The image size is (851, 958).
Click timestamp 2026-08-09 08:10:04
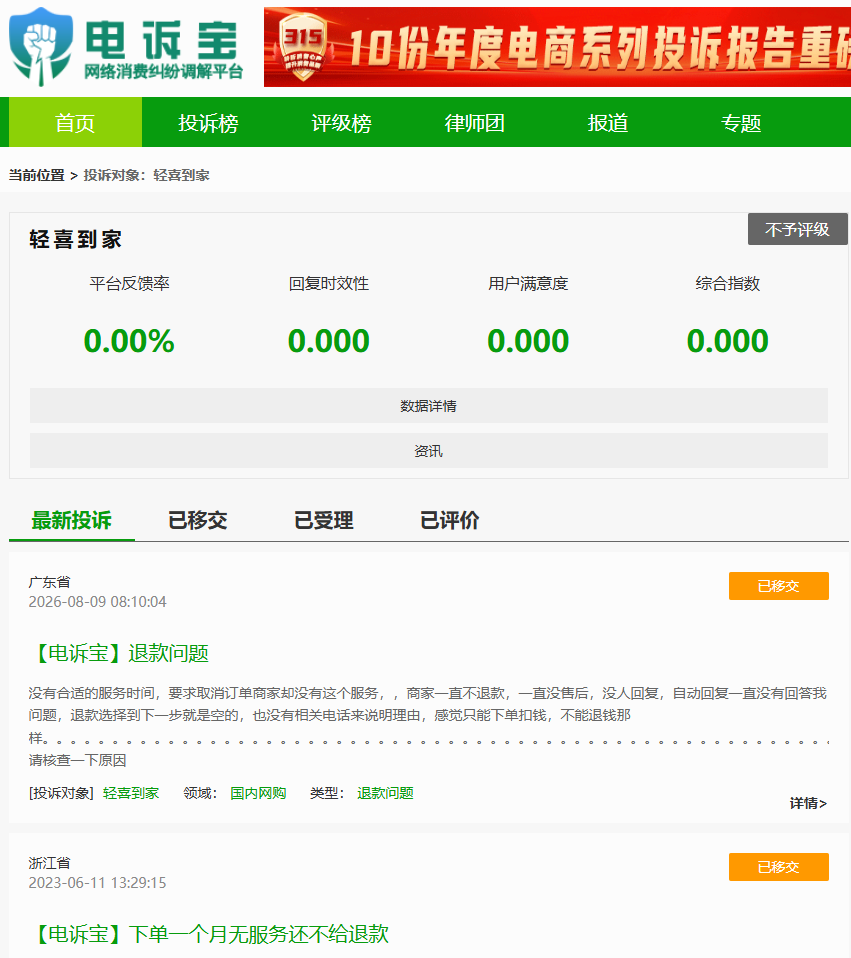pyautogui.click(x=97, y=602)
